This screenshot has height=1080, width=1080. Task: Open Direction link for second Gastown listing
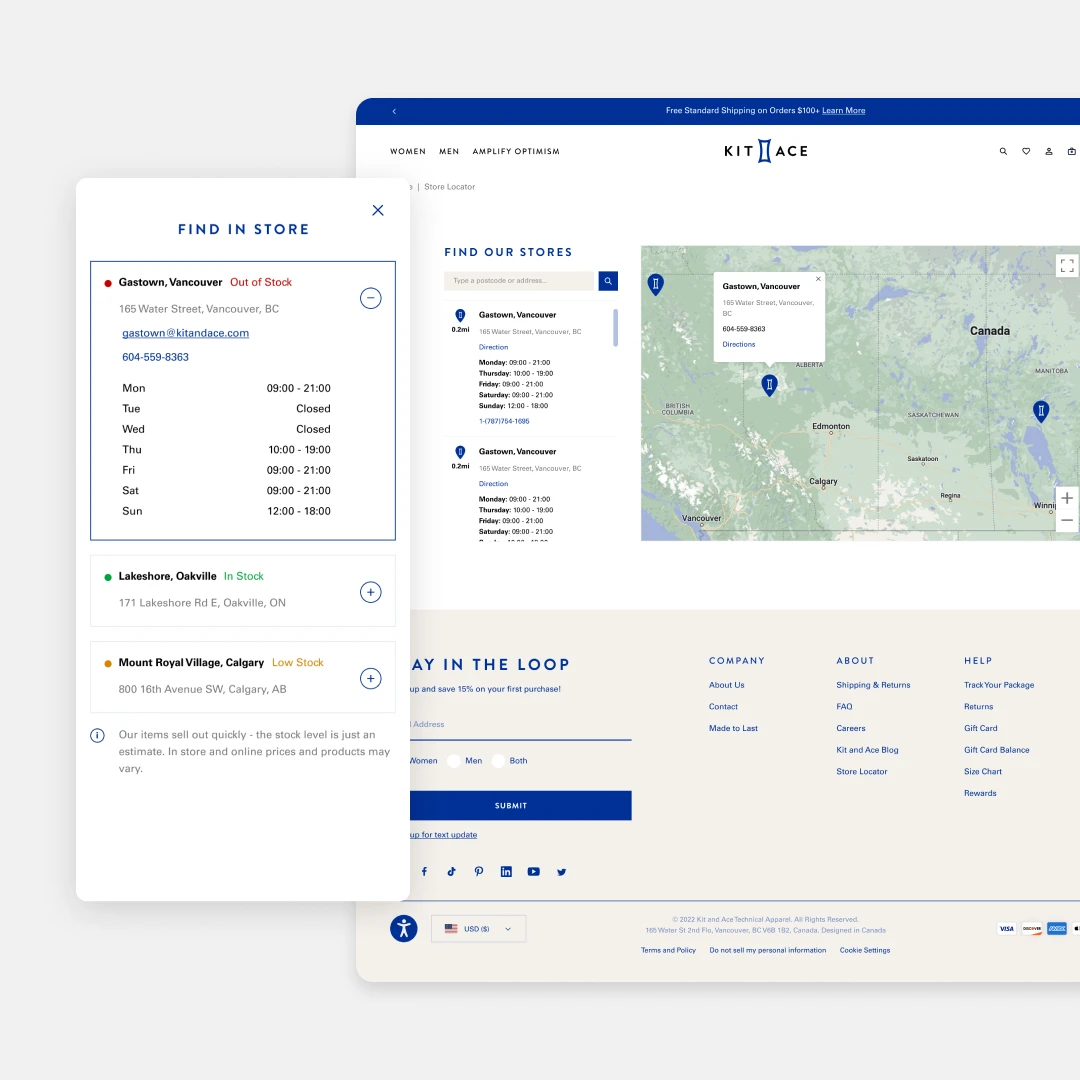pyautogui.click(x=493, y=484)
